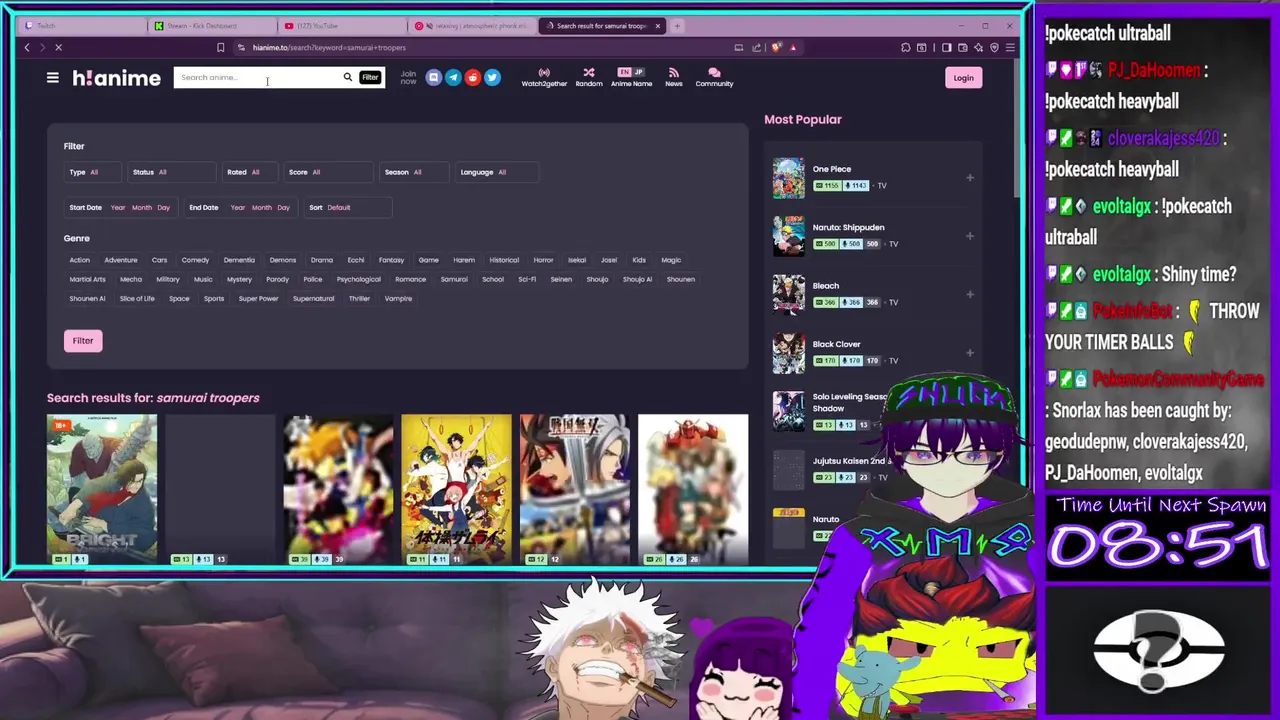Open the Discord join link icon

[433, 77]
